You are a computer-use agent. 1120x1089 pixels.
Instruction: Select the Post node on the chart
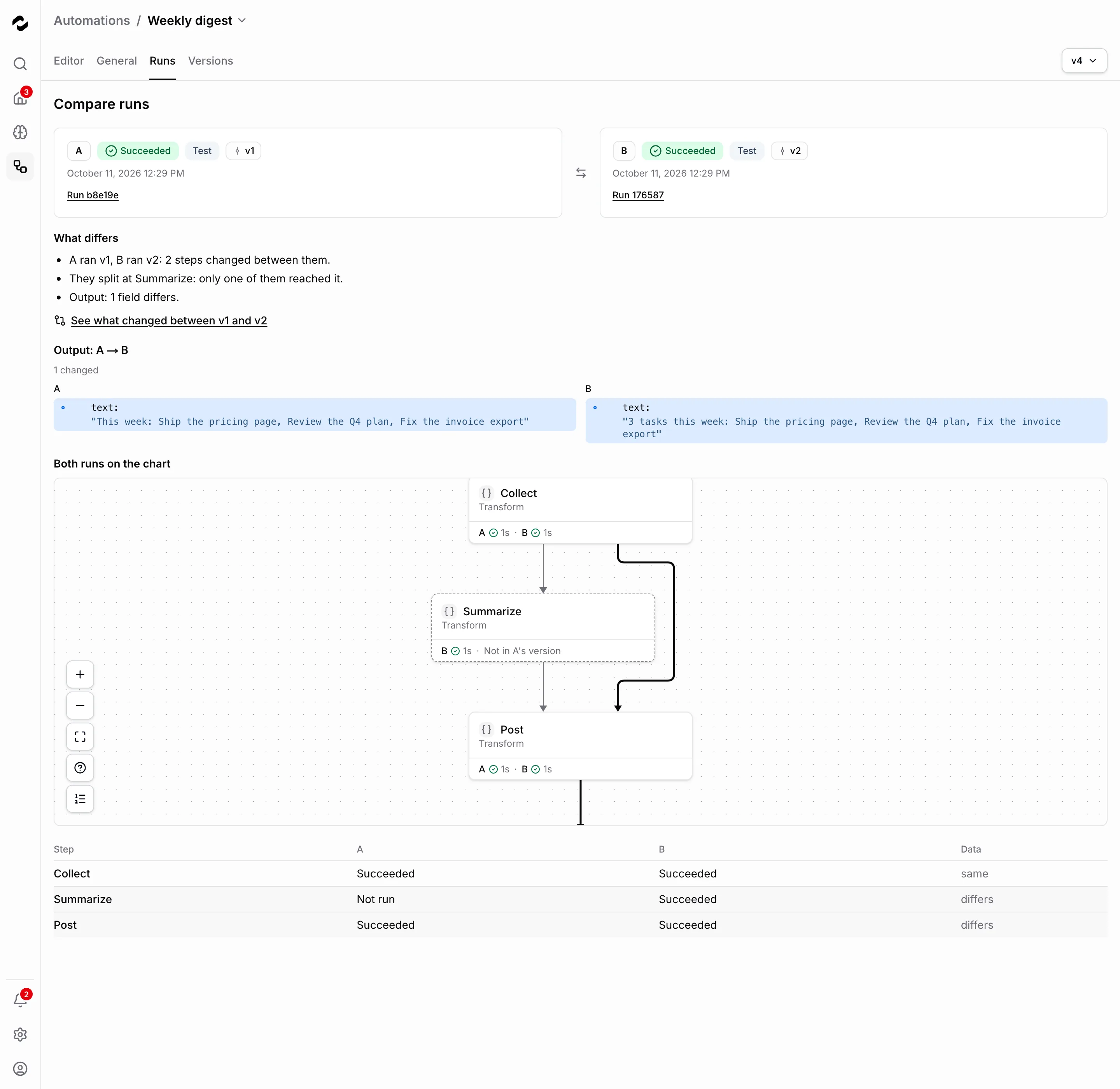(x=580, y=746)
